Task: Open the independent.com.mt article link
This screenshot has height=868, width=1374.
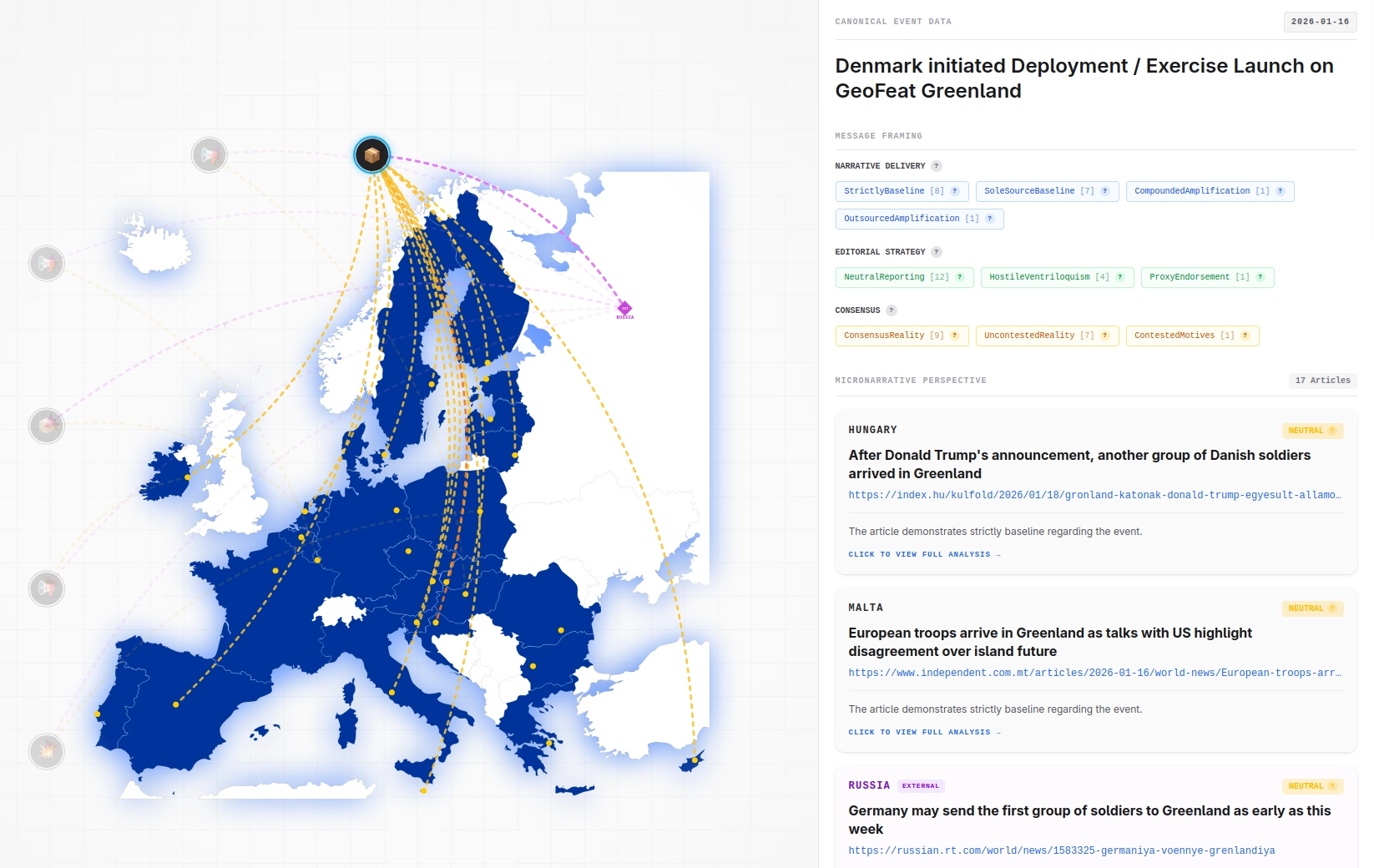Action: (1095, 673)
